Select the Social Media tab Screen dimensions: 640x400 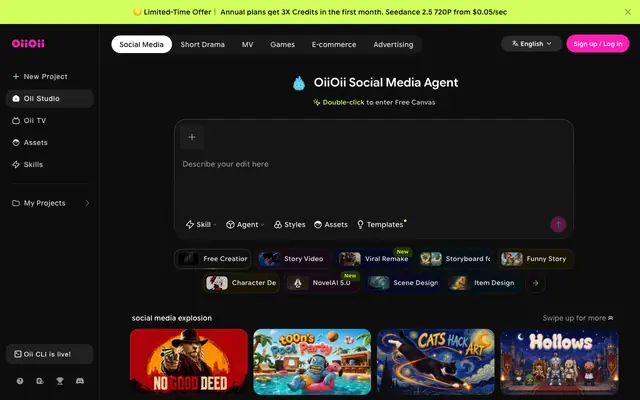click(141, 44)
